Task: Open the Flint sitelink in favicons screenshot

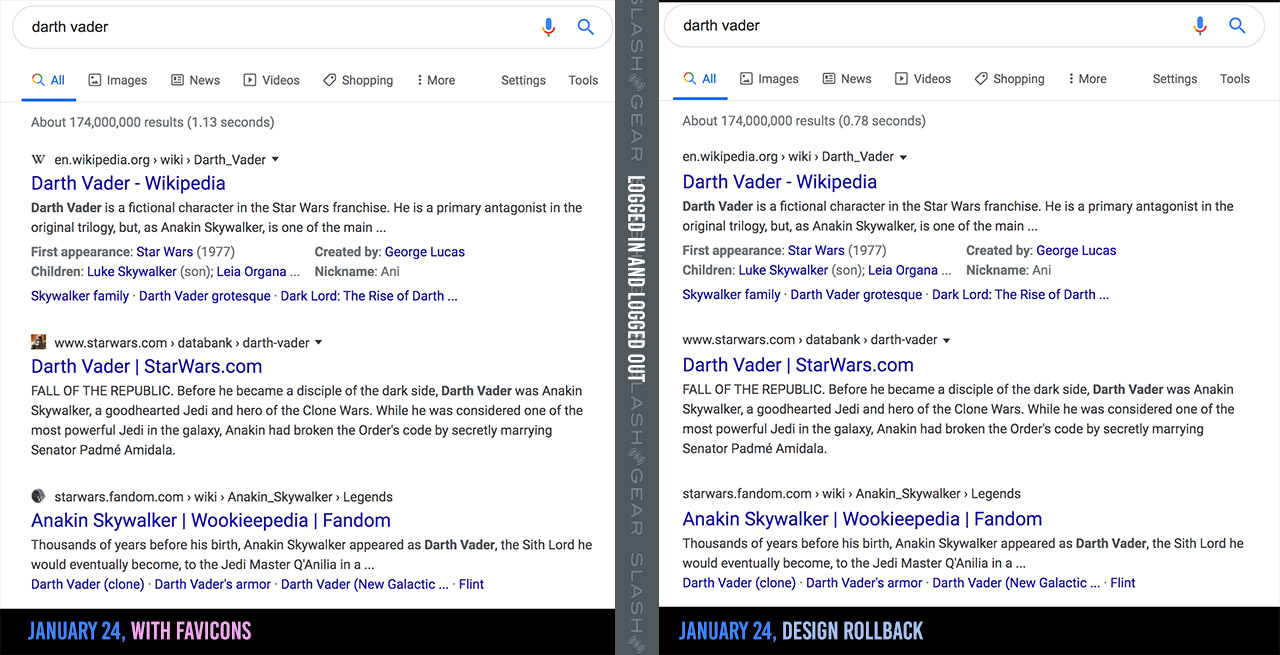Action: 471,584
